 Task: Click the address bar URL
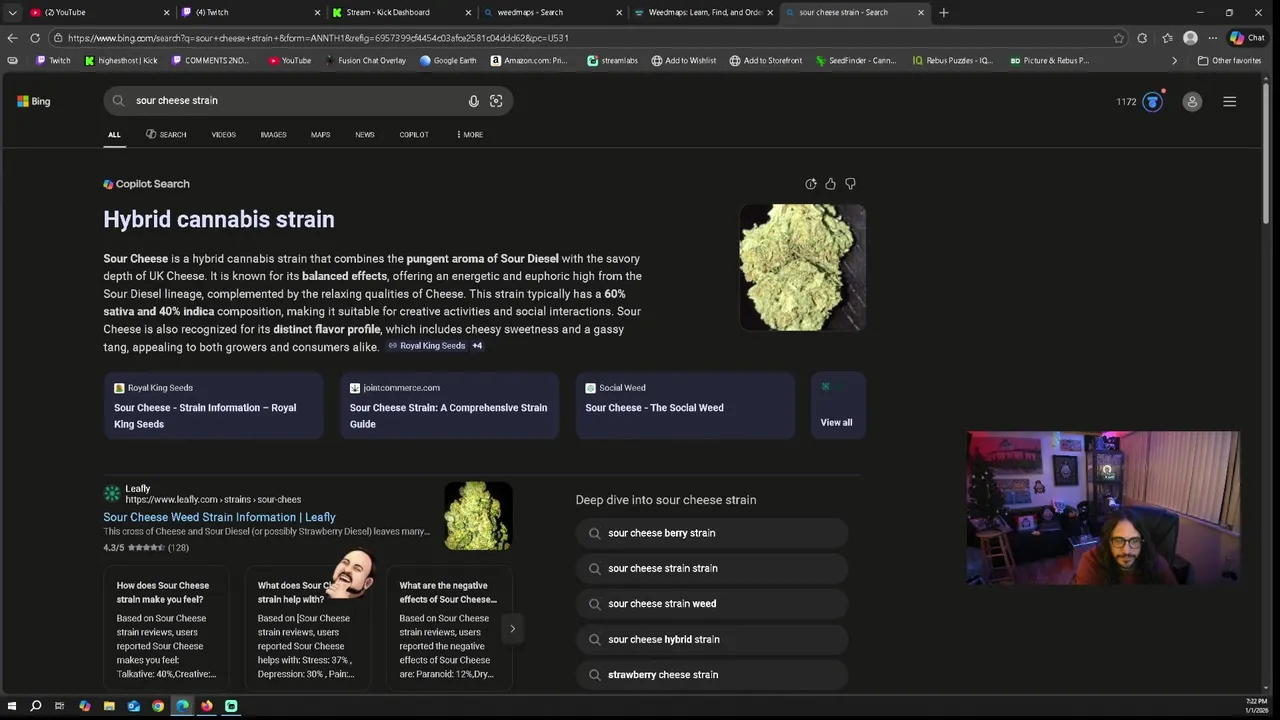[318, 38]
